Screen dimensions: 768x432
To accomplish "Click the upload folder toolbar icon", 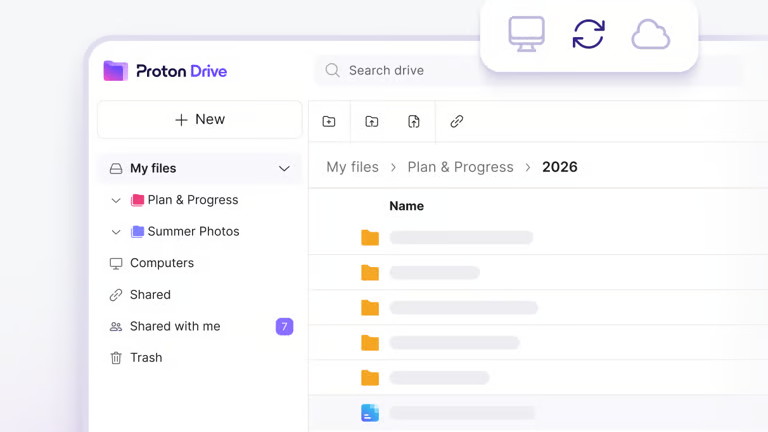I will pos(372,121).
